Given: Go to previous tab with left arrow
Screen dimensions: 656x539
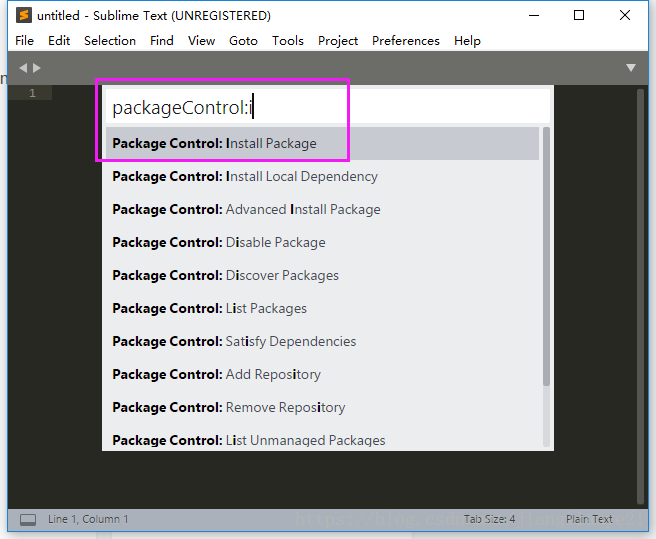Looking at the screenshot, I should (x=23, y=68).
